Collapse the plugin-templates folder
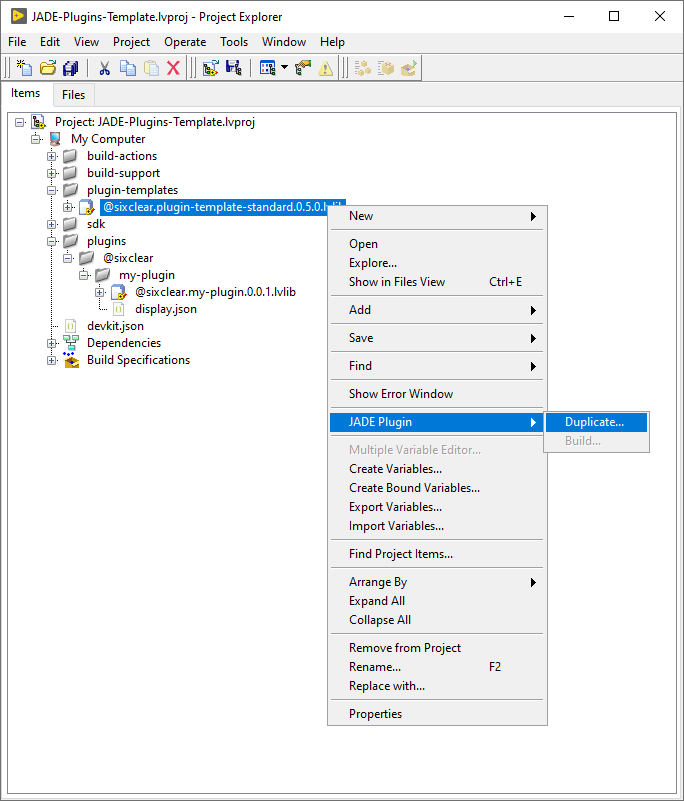Viewport: 684px width, 801px height. (52, 190)
